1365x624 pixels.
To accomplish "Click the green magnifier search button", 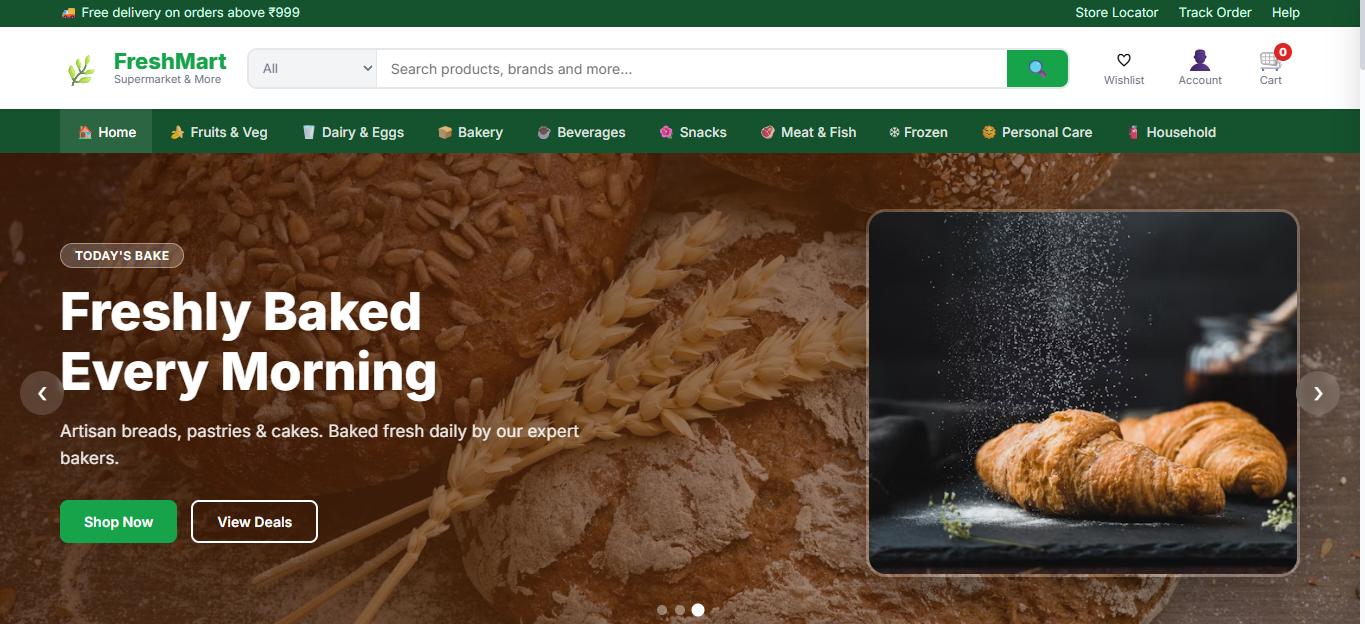I will pos(1037,69).
